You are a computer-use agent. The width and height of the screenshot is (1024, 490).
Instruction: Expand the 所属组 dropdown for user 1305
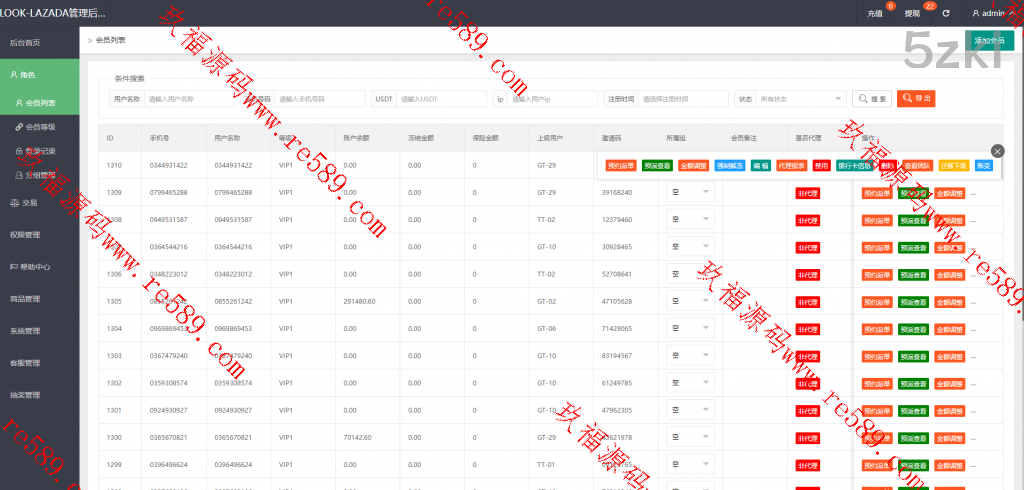(690, 301)
